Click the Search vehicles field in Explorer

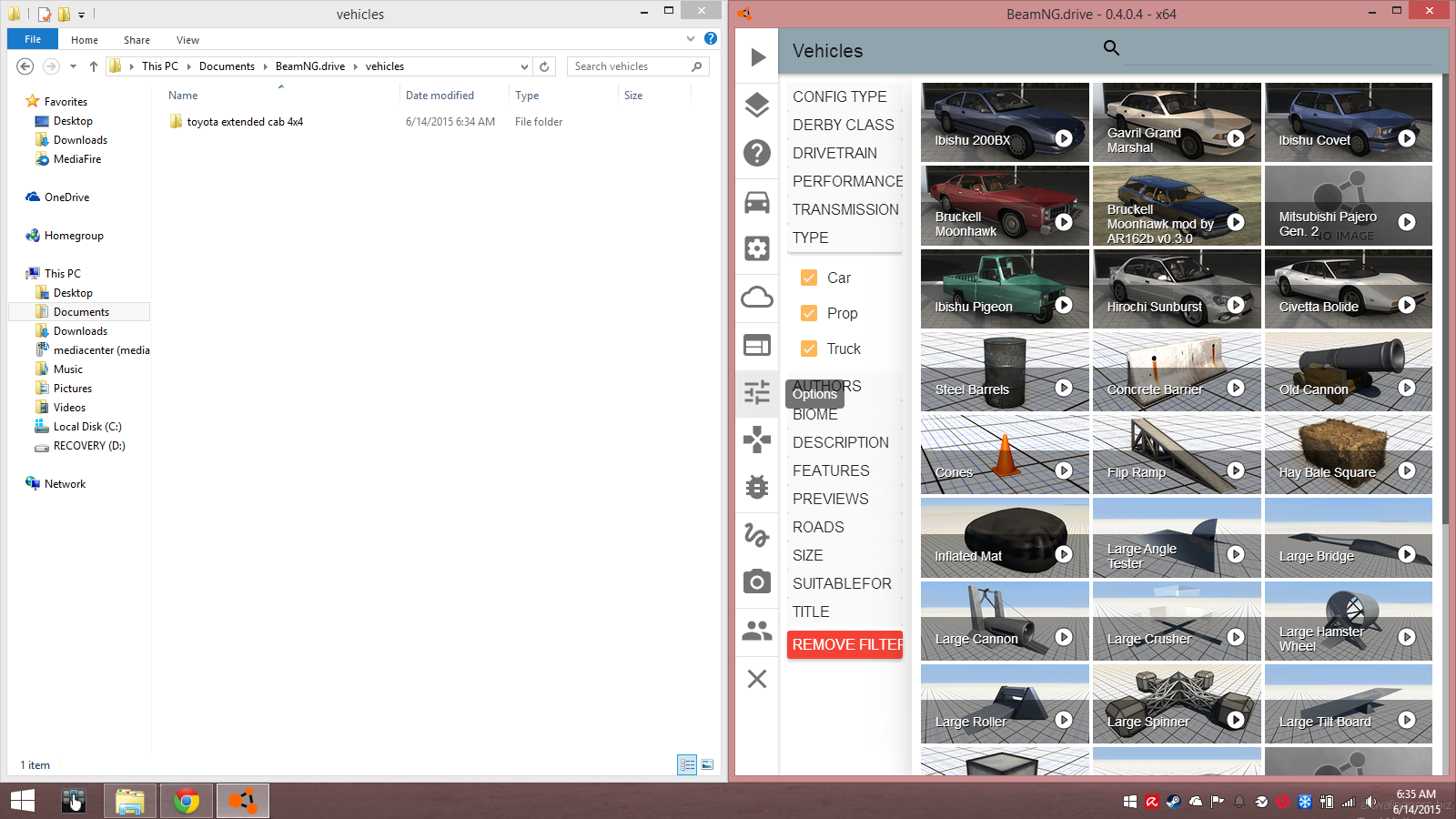(x=637, y=66)
